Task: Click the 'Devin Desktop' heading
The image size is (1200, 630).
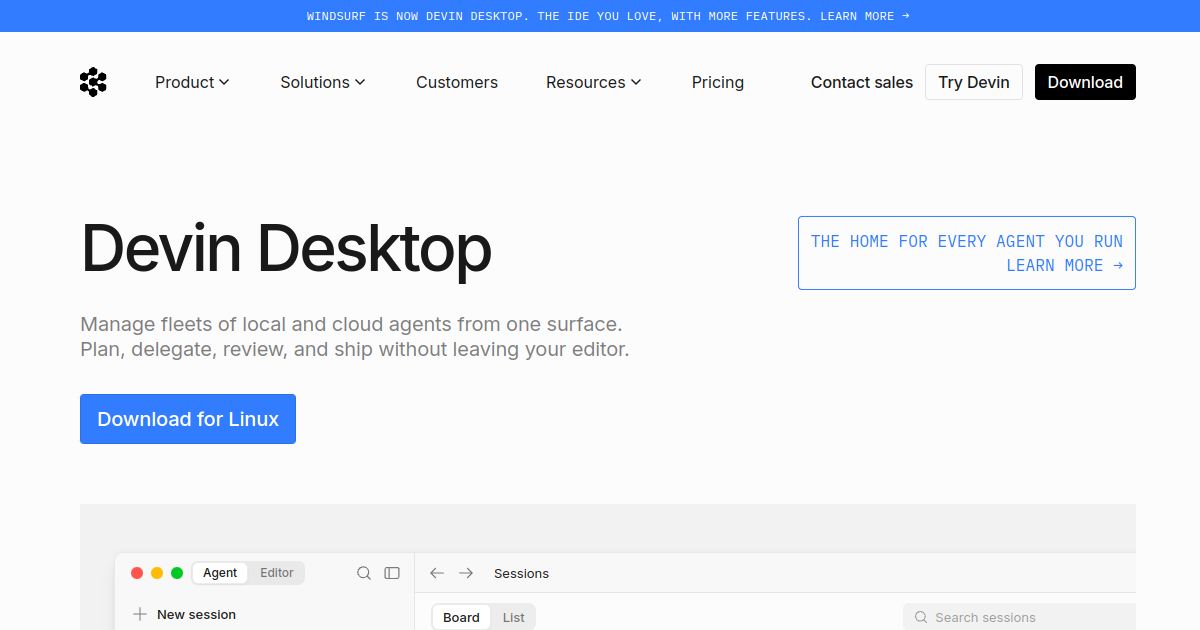Action: [286, 248]
